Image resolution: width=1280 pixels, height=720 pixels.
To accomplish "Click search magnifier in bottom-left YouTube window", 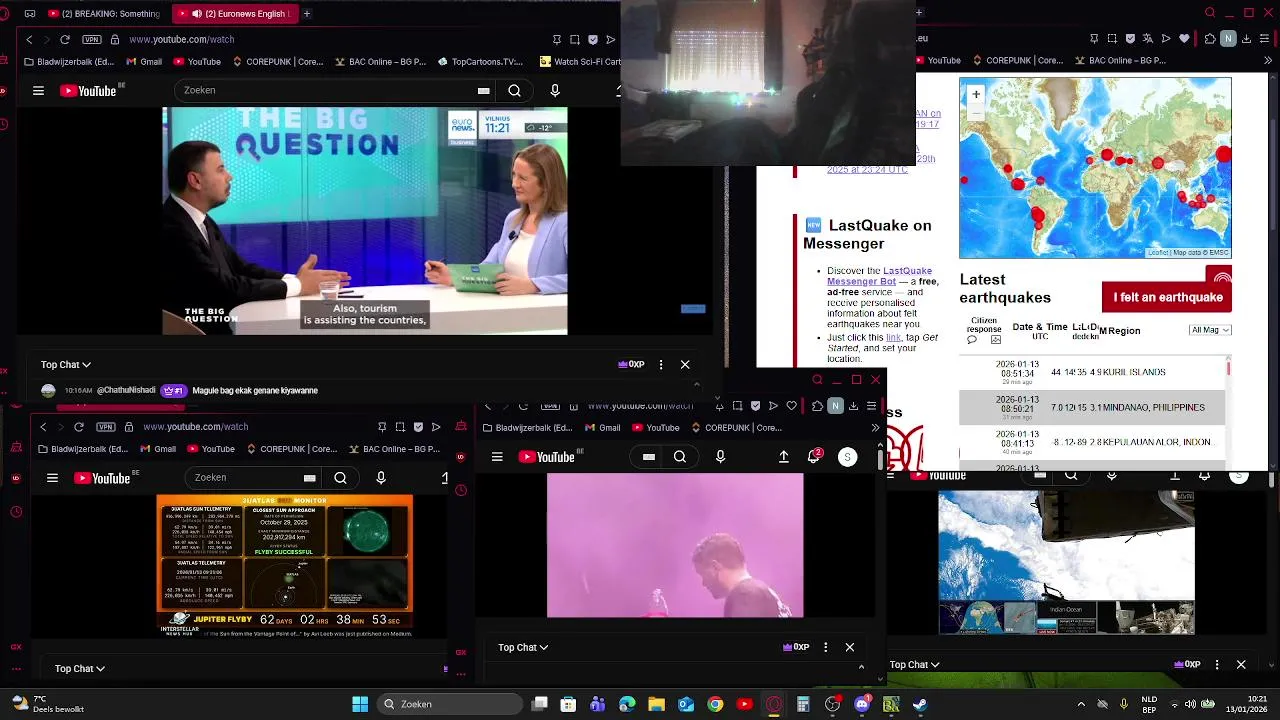I will coord(340,478).
